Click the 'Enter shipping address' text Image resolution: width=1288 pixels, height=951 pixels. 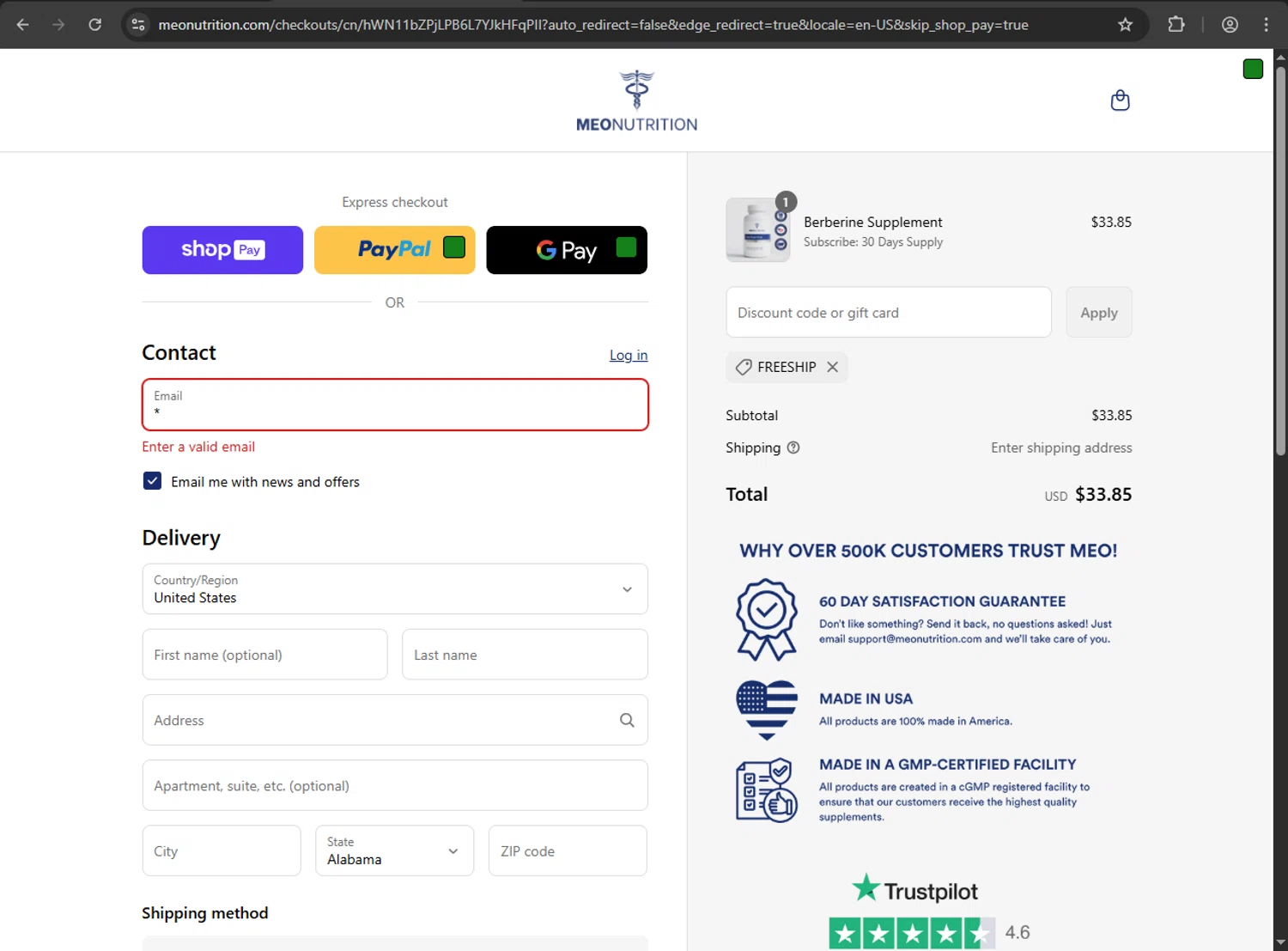coord(1061,448)
